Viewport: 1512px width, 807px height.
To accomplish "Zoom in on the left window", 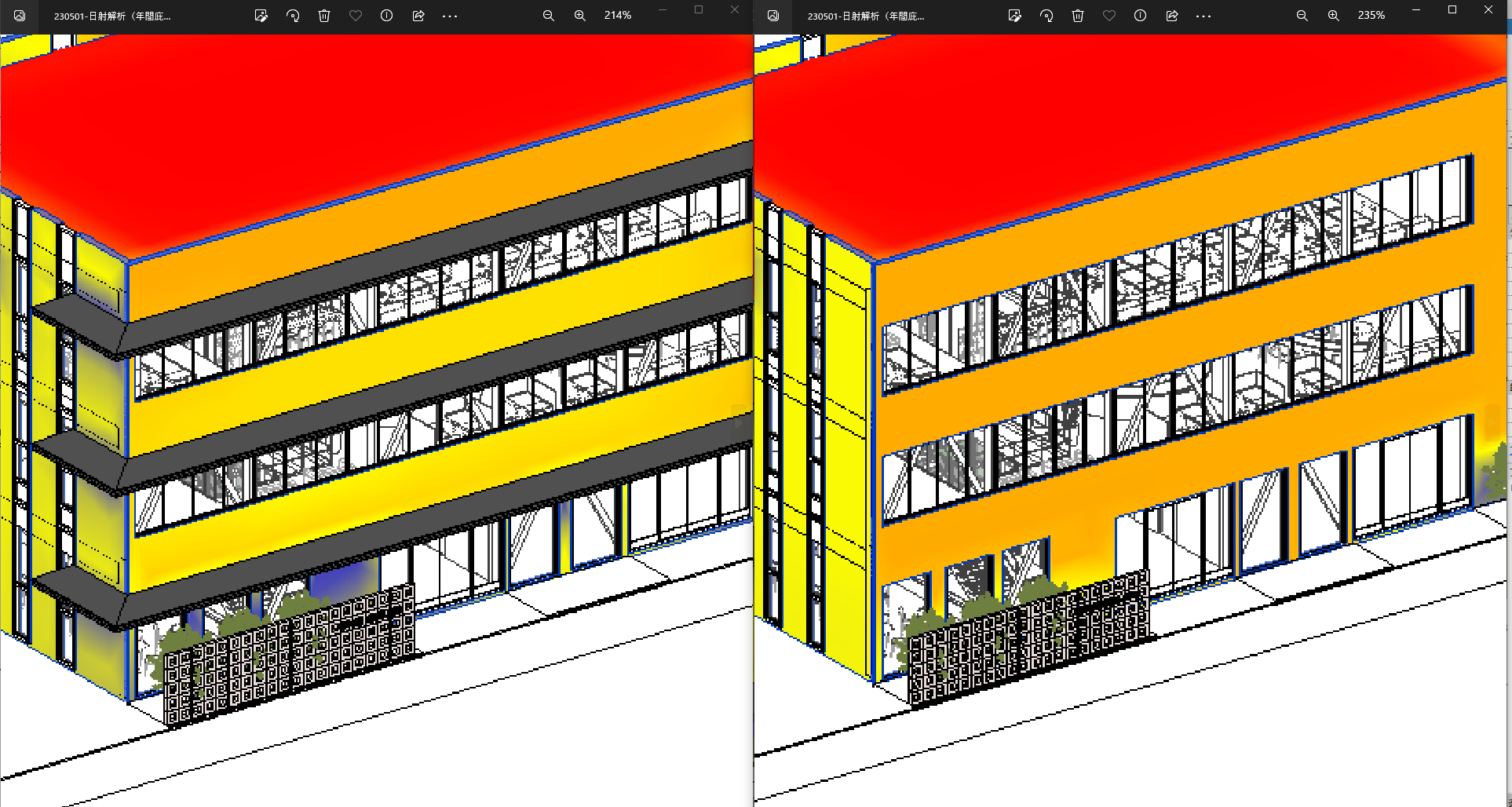I will pyautogui.click(x=580, y=16).
